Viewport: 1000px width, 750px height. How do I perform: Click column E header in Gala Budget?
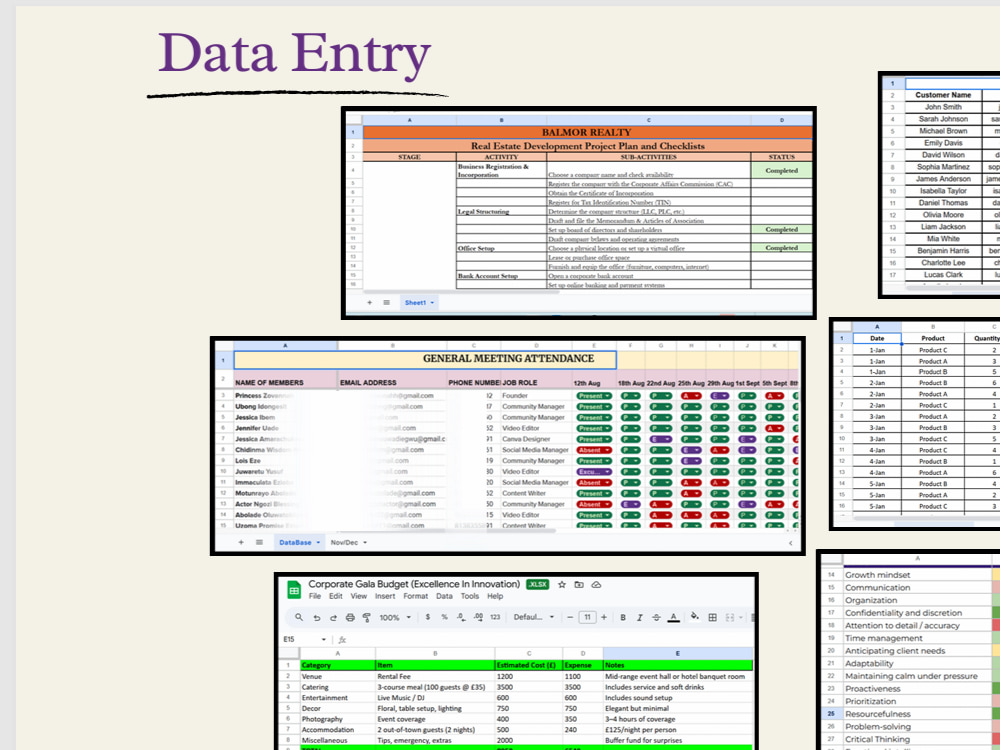(x=678, y=654)
